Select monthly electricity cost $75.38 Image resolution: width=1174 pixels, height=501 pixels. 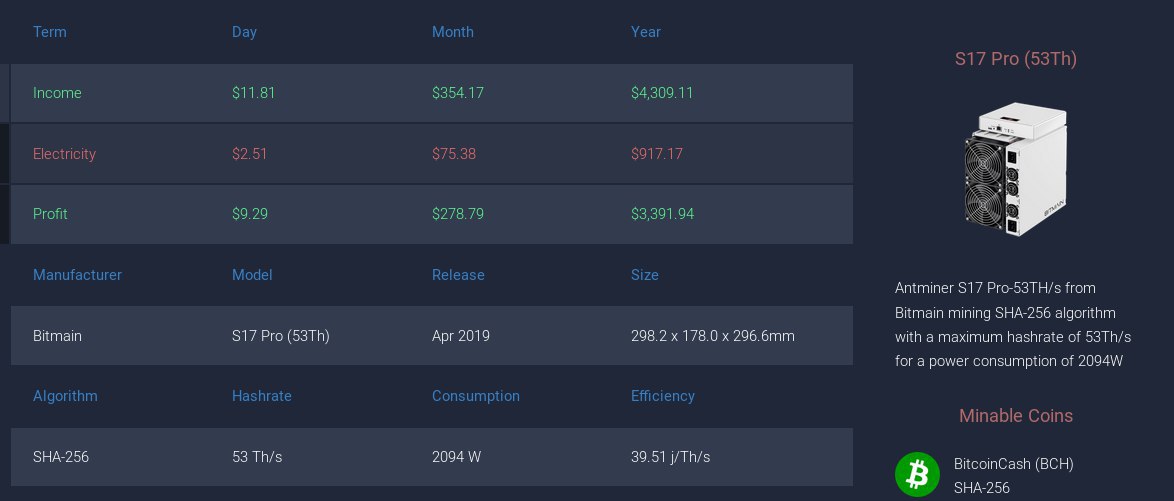tap(454, 154)
